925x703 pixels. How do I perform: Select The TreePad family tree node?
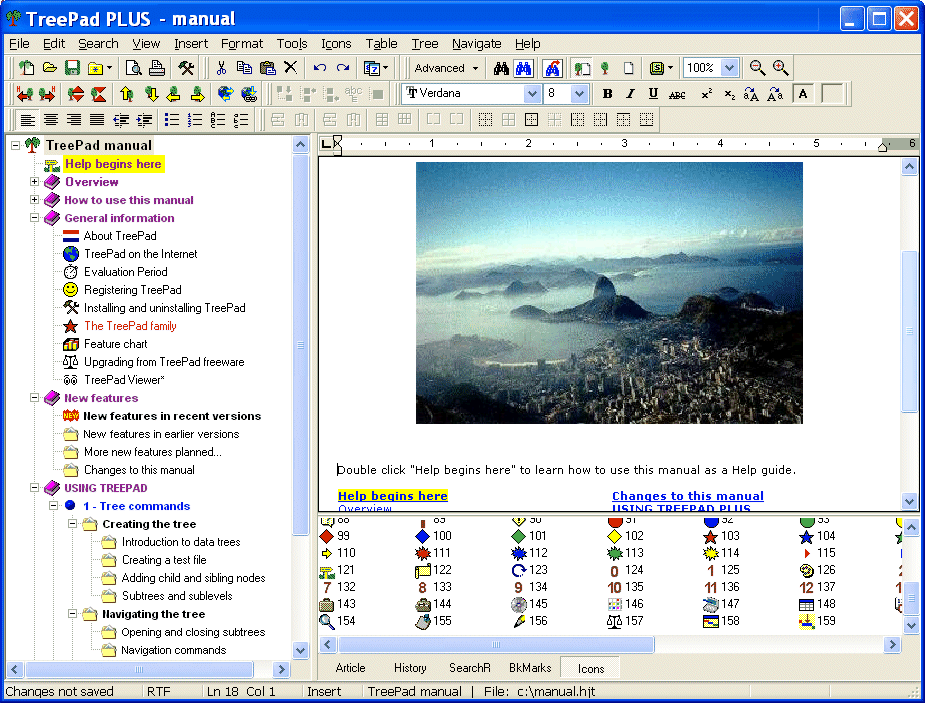130,326
